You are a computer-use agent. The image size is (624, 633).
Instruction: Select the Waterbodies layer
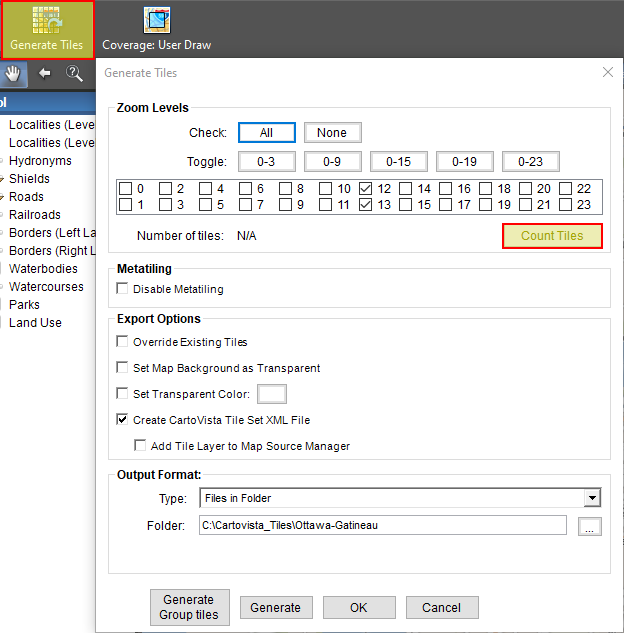tap(43, 269)
